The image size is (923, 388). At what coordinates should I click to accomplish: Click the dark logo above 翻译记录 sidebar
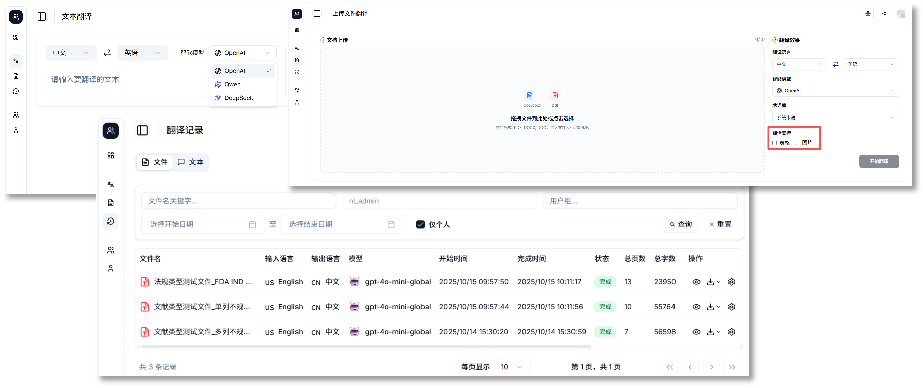tap(111, 131)
